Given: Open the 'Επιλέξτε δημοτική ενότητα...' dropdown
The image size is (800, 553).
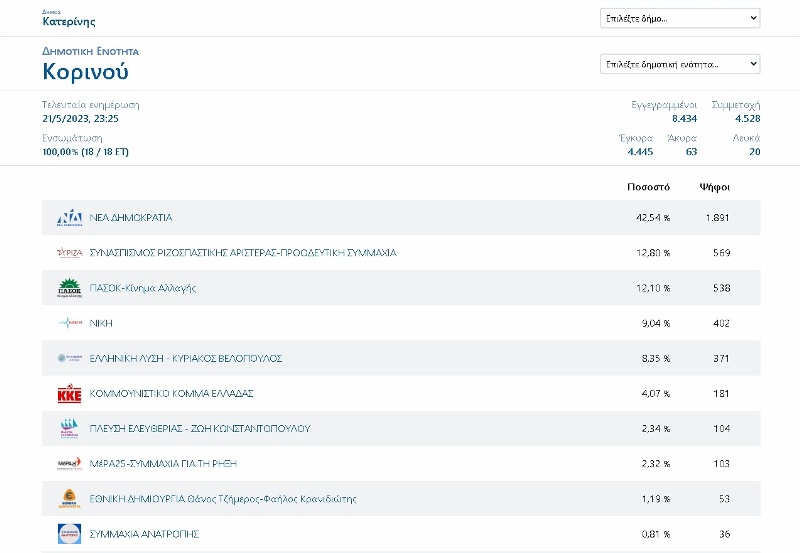Looking at the screenshot, I should (680, 64).
